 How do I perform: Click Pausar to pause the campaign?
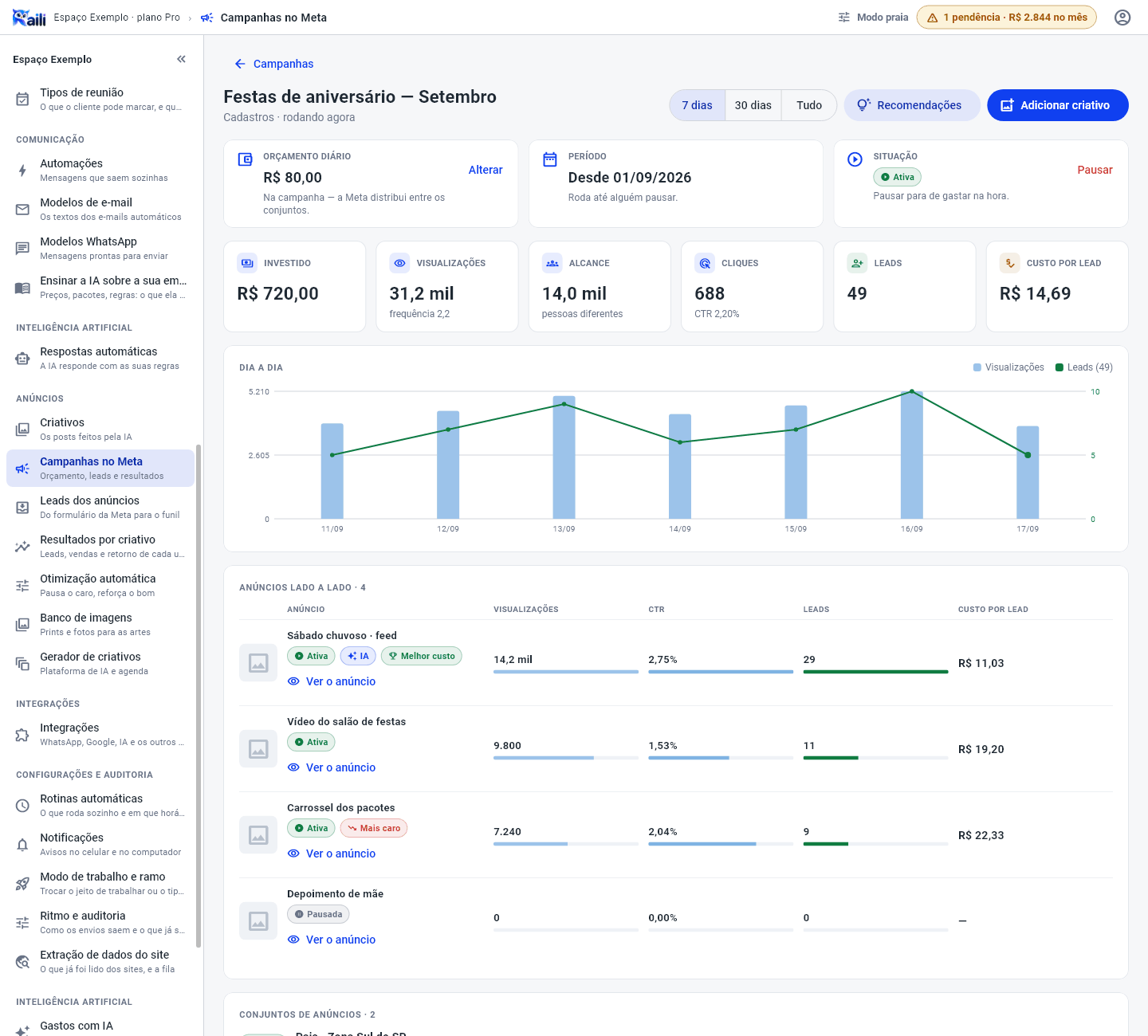tap(1095, 170)
